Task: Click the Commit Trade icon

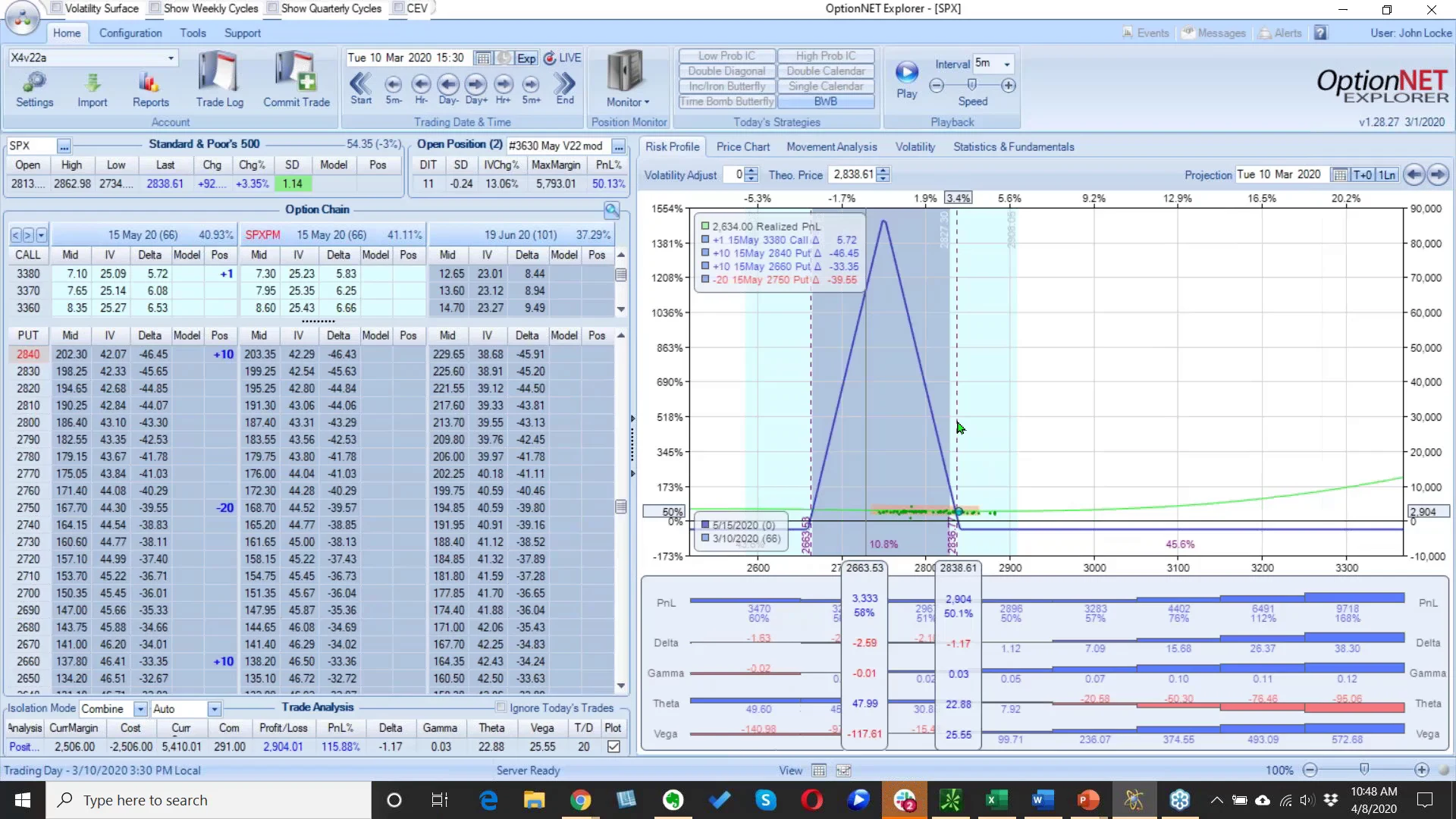Action: (x=297, y=80)
